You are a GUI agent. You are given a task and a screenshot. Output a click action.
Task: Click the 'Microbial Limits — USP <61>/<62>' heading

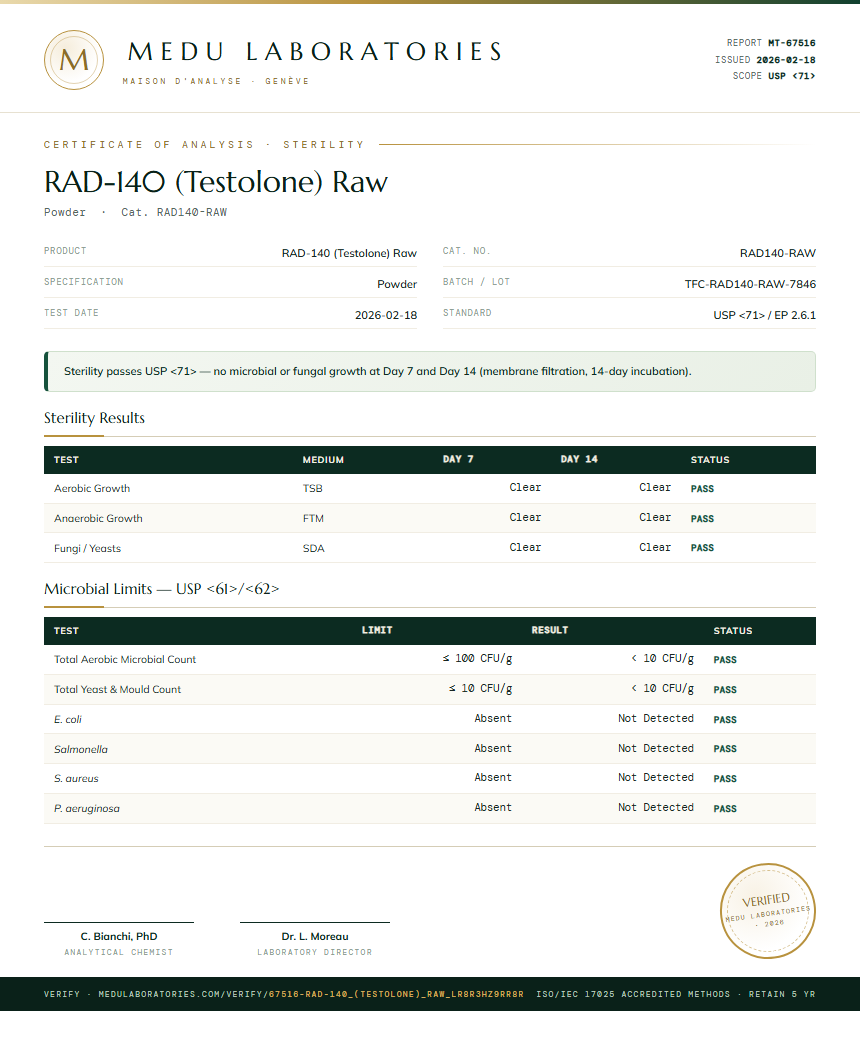[161, 589]
